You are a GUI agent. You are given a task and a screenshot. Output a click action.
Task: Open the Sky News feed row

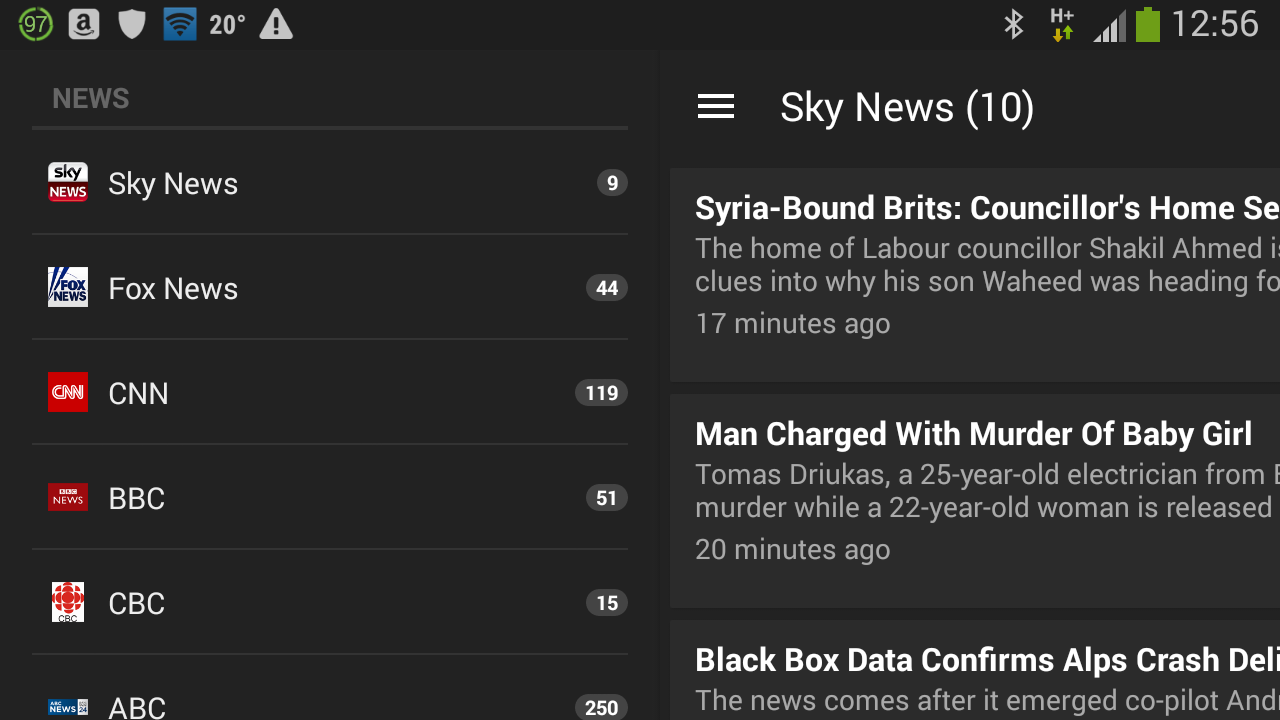coord(330,183)
